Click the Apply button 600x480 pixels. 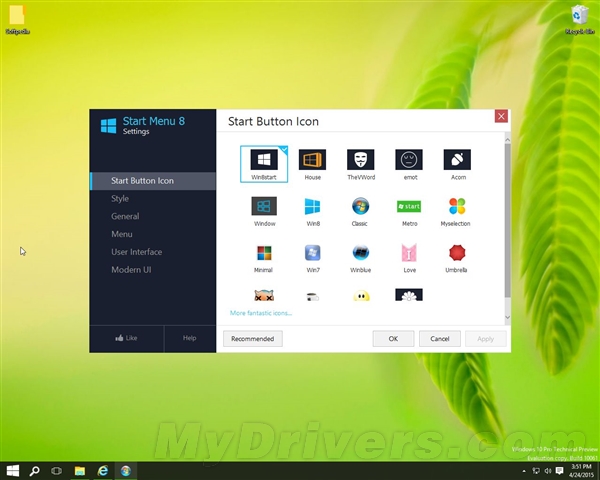pos(486,339)
